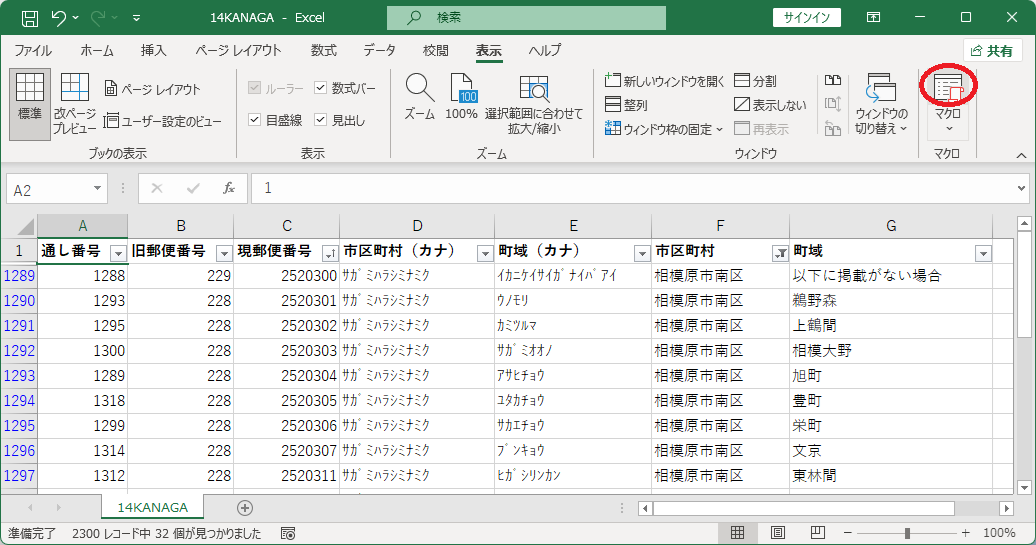
Task: Select ページ レイアウト view button
Action: point(153,89)
